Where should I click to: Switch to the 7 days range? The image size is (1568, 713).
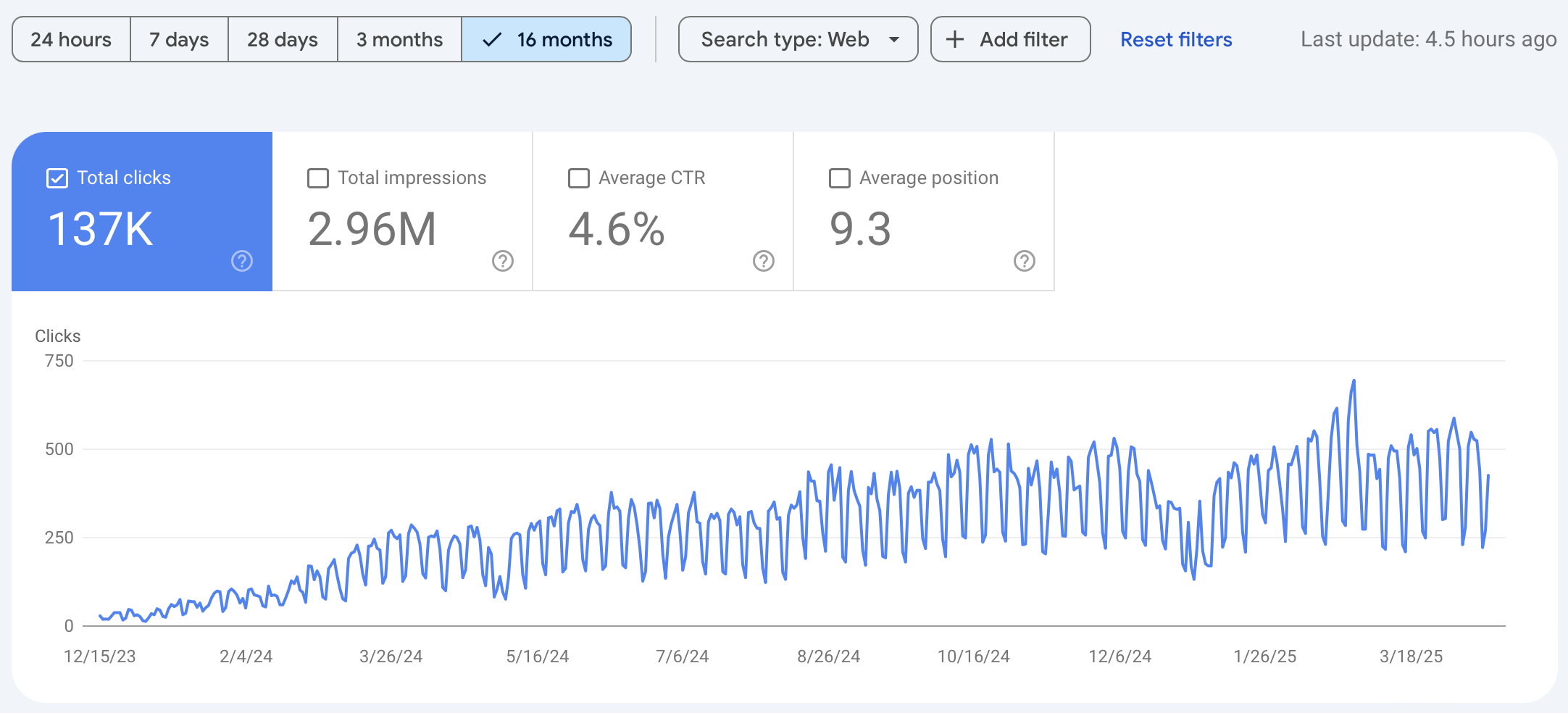(179, 39)
